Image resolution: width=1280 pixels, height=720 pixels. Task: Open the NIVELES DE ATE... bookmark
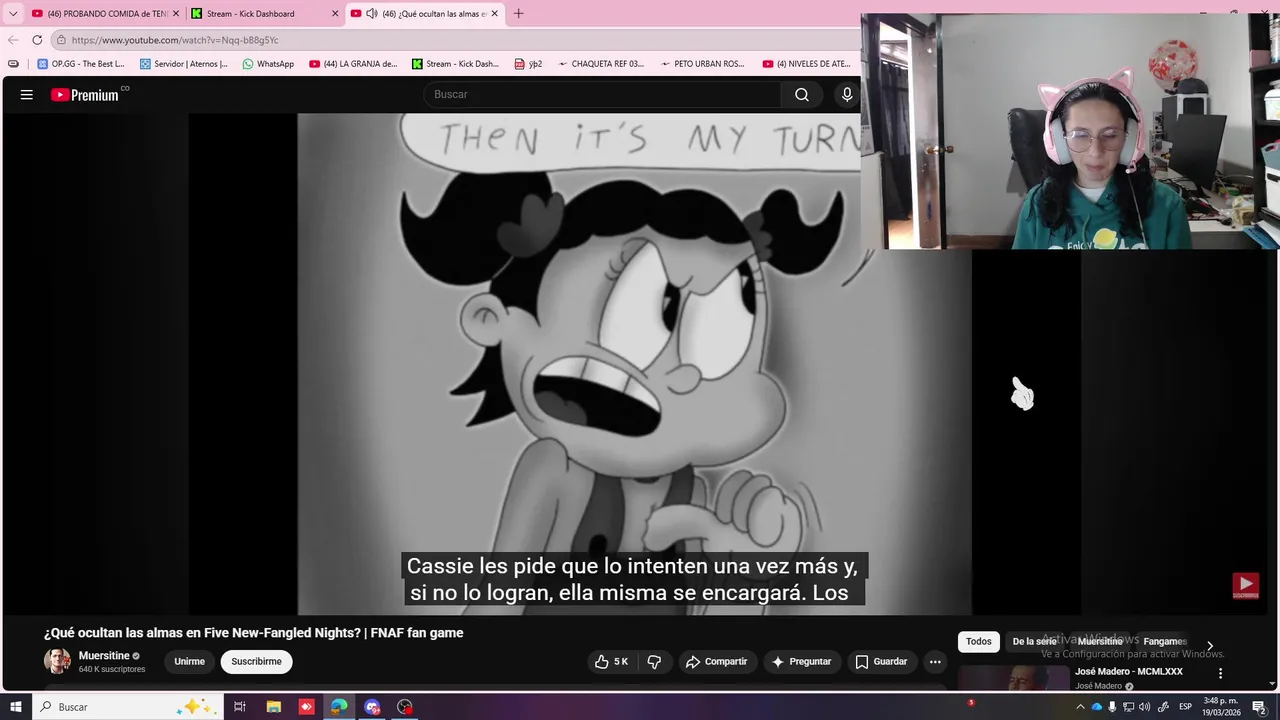tap(806, 64)
